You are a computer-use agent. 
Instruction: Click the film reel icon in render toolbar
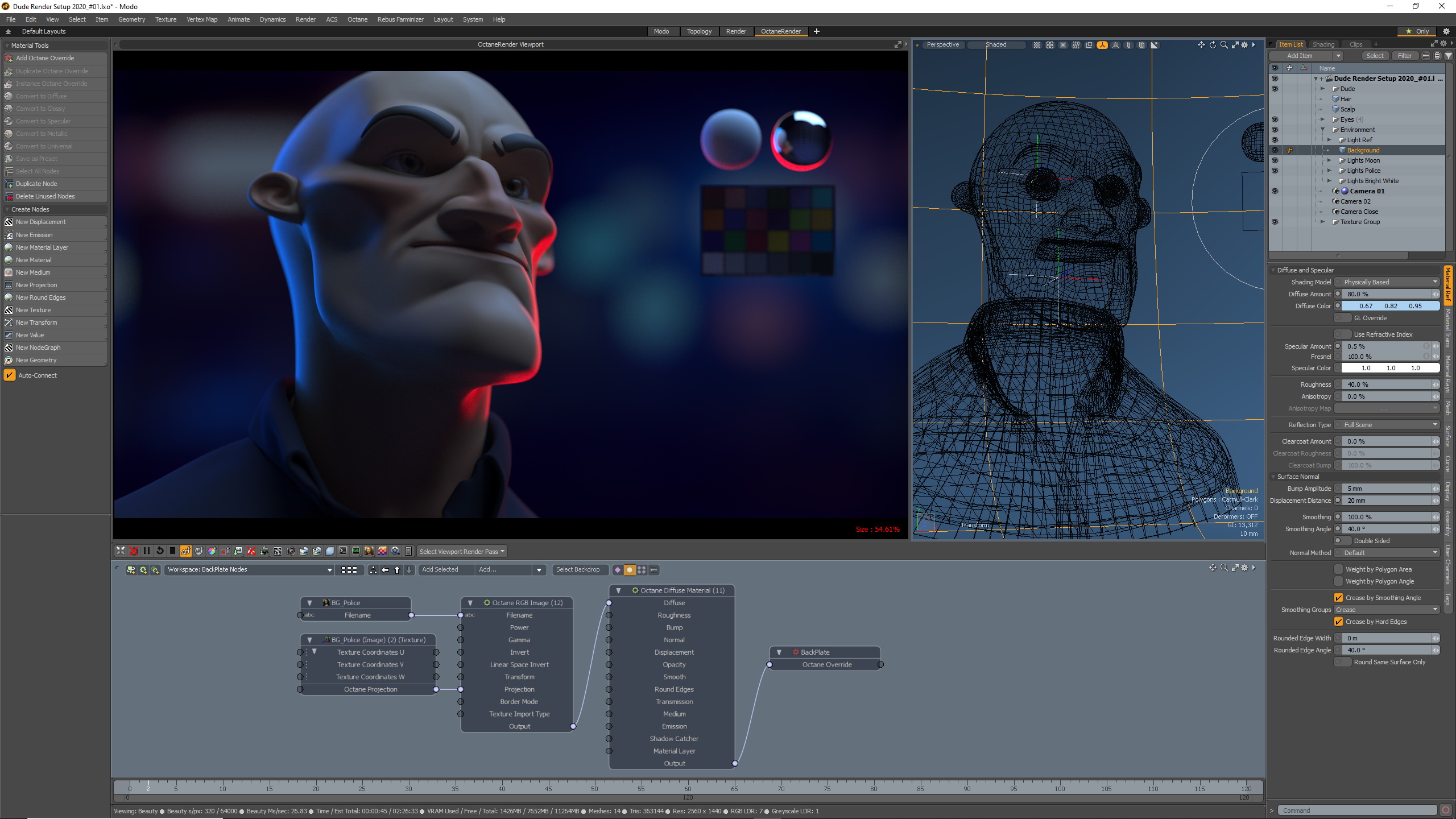click(395, 551)
